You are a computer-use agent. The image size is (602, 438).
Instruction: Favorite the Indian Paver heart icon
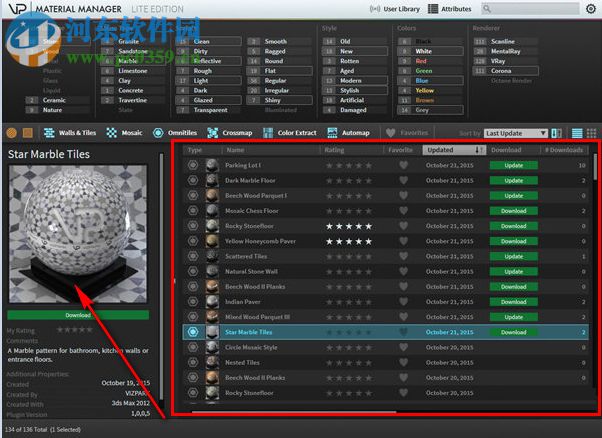coord(403,302)
